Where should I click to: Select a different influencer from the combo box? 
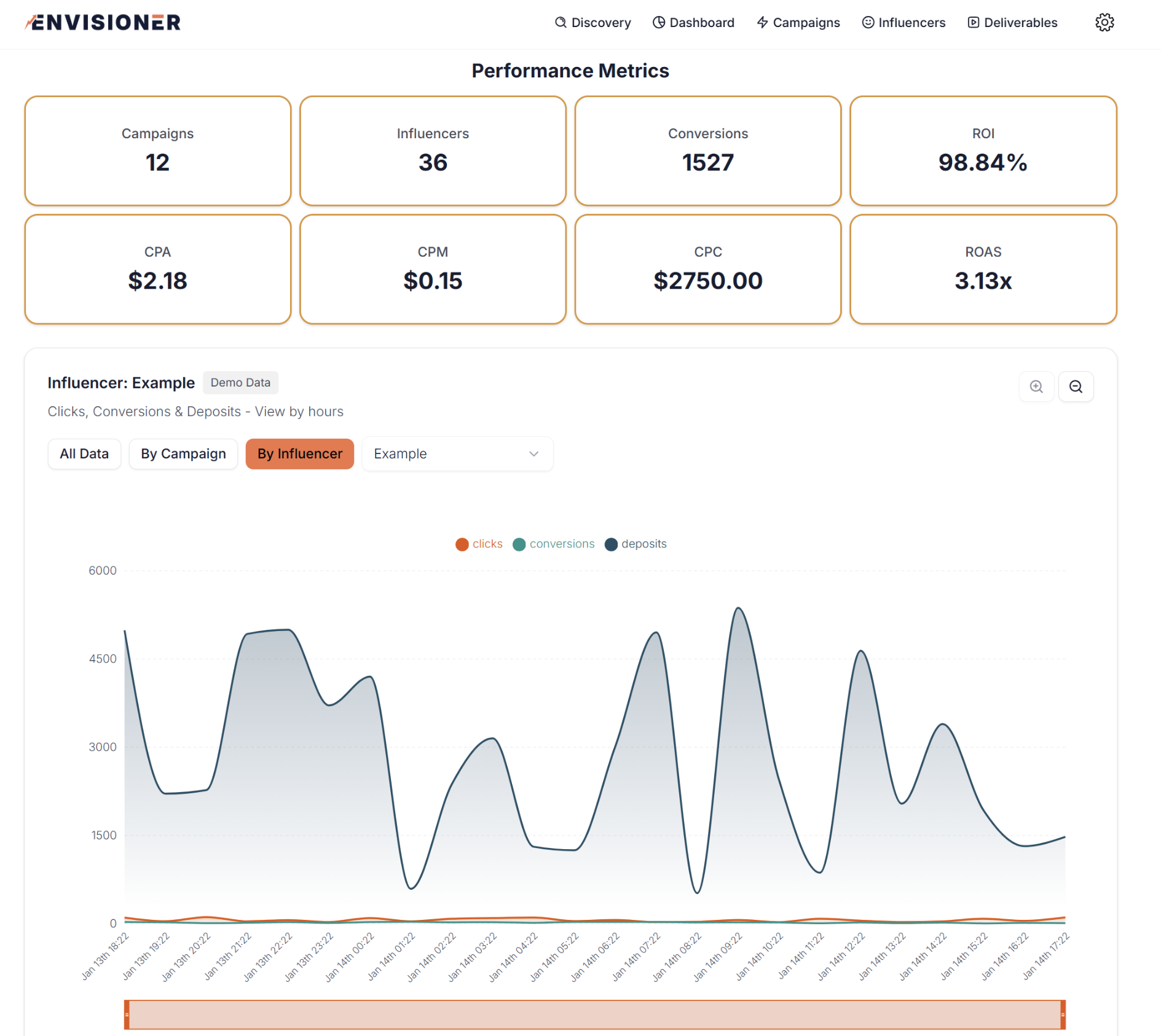457,453
